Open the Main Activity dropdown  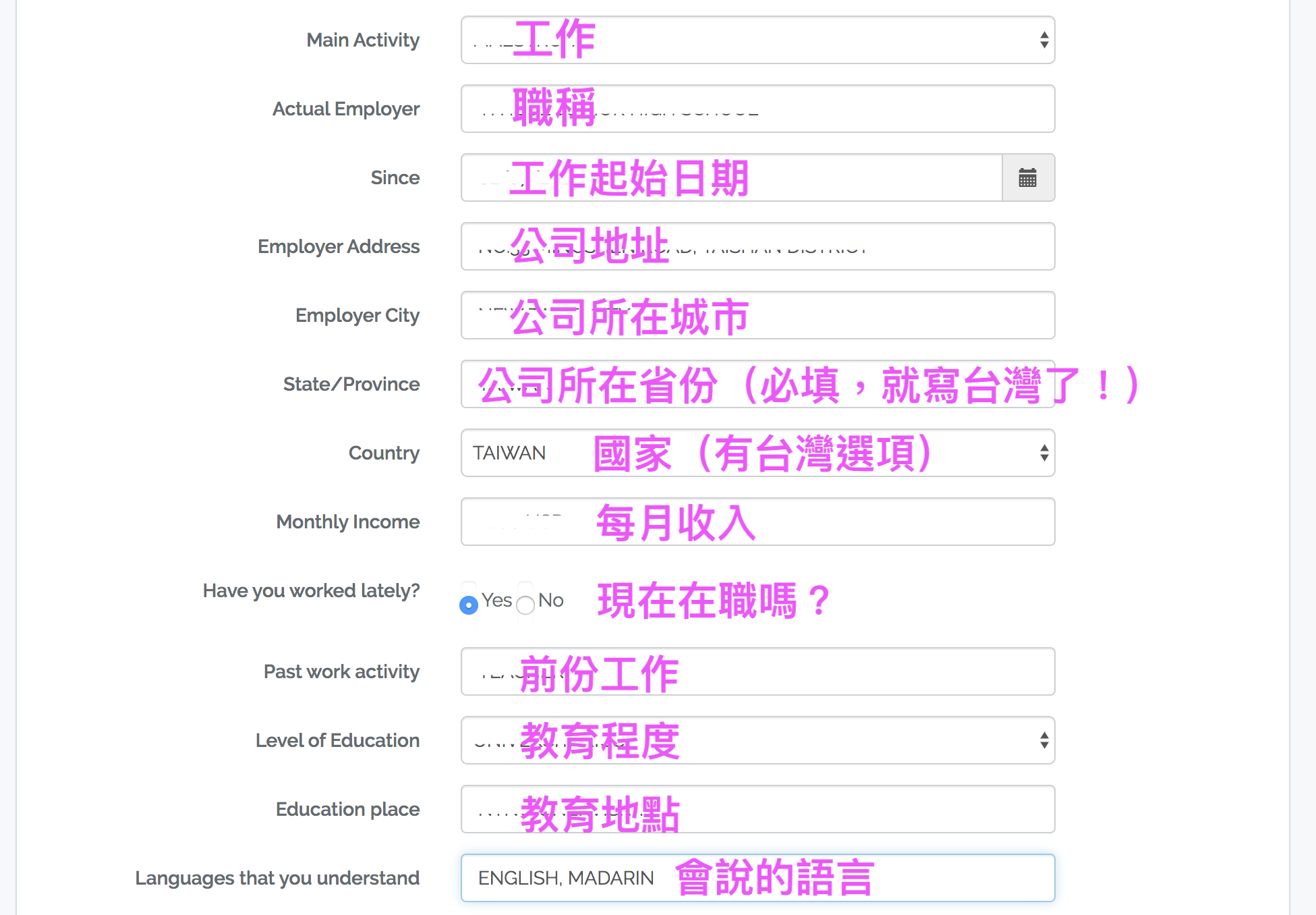point(757,40)
